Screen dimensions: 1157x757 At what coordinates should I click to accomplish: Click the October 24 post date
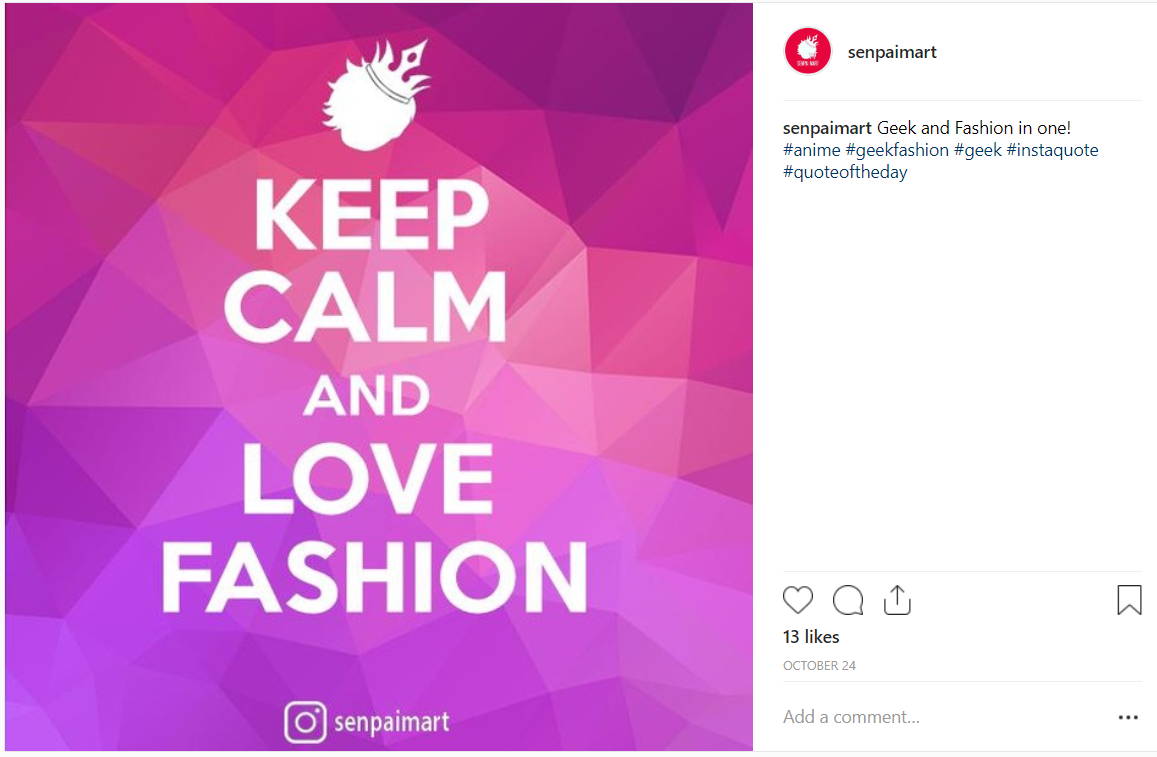pos(819,666)
